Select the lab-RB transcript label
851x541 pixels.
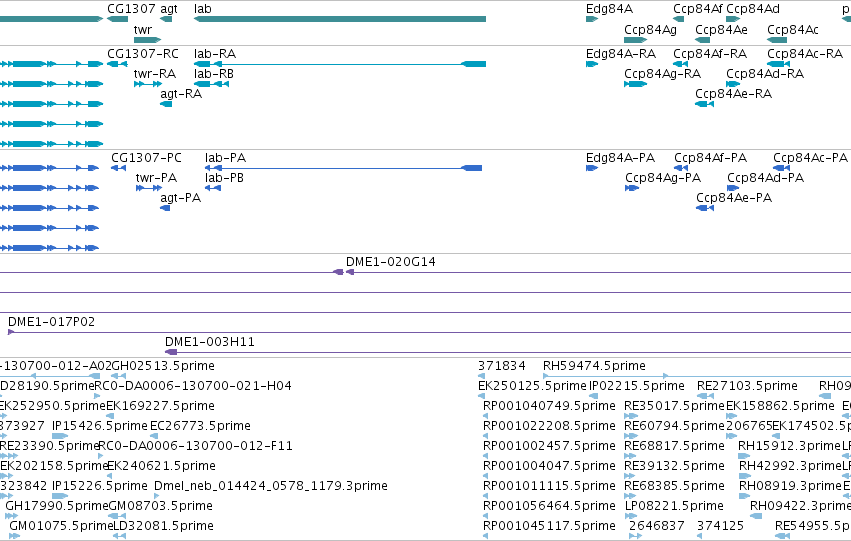coord(214,74)
